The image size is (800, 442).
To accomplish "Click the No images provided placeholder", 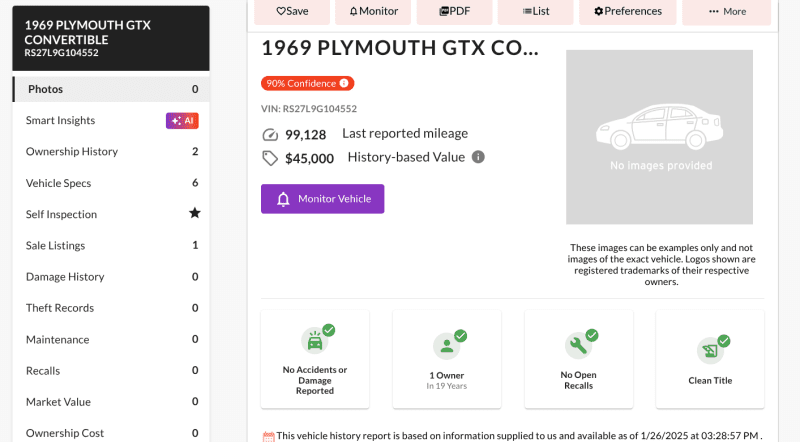I will 660,137.
